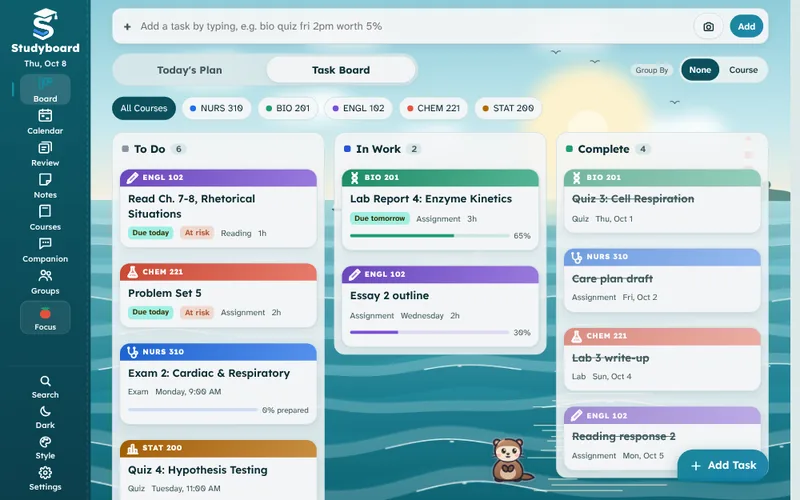Open the Lab 3 write-up title
800x500 pixels.
pyautogui.click(x=610, y=358)
